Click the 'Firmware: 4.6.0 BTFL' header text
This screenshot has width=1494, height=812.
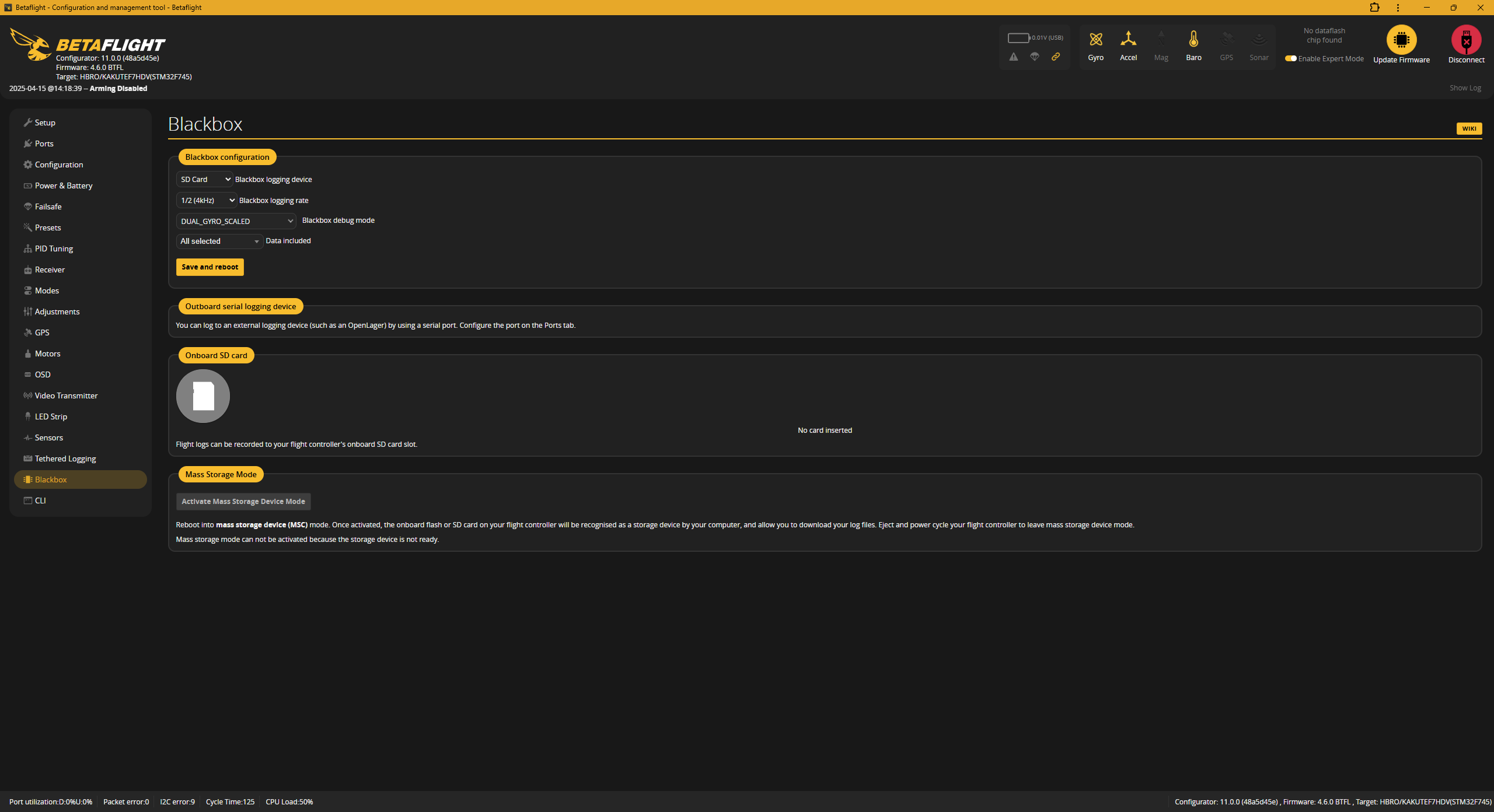tap(90, 68)
